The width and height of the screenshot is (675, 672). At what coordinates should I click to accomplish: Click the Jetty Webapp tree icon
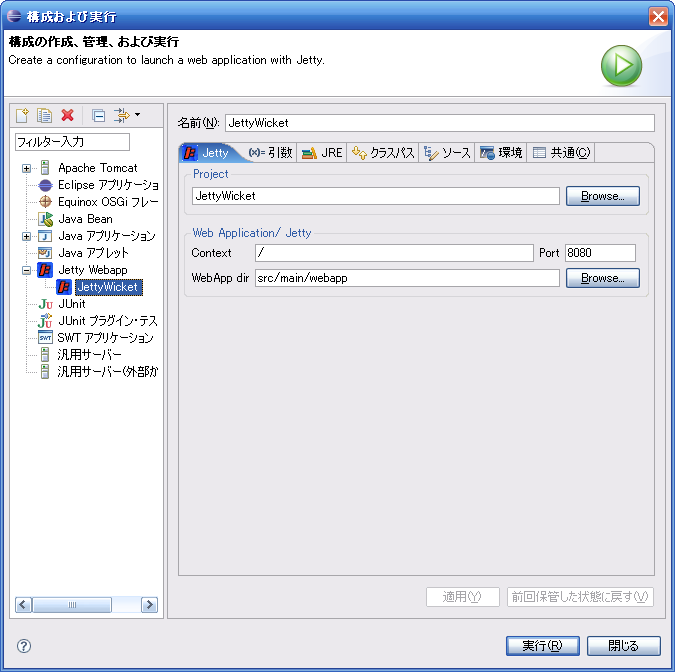tap(45, 270)
